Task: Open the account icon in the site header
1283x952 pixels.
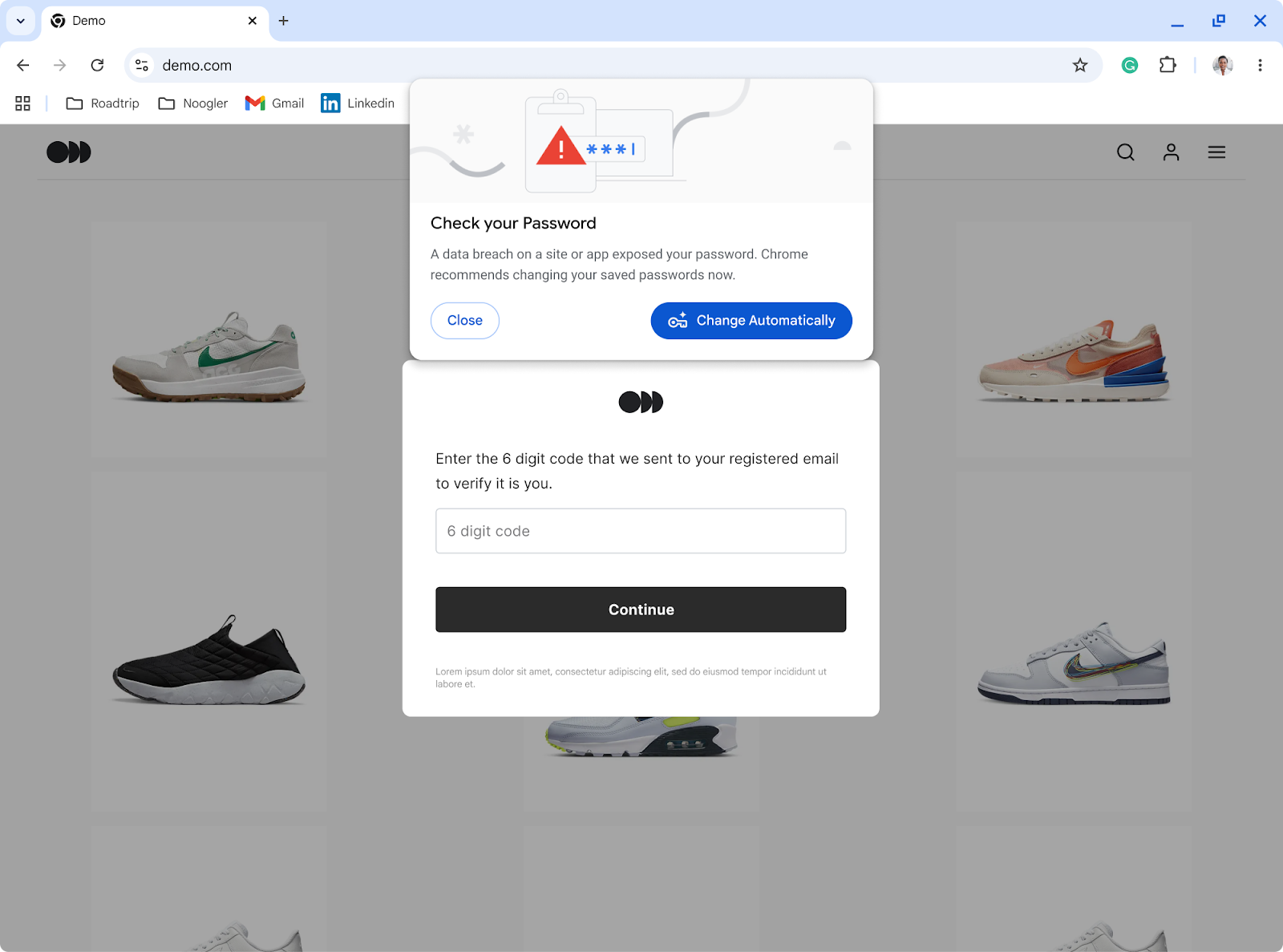Action: point(1171,152)
